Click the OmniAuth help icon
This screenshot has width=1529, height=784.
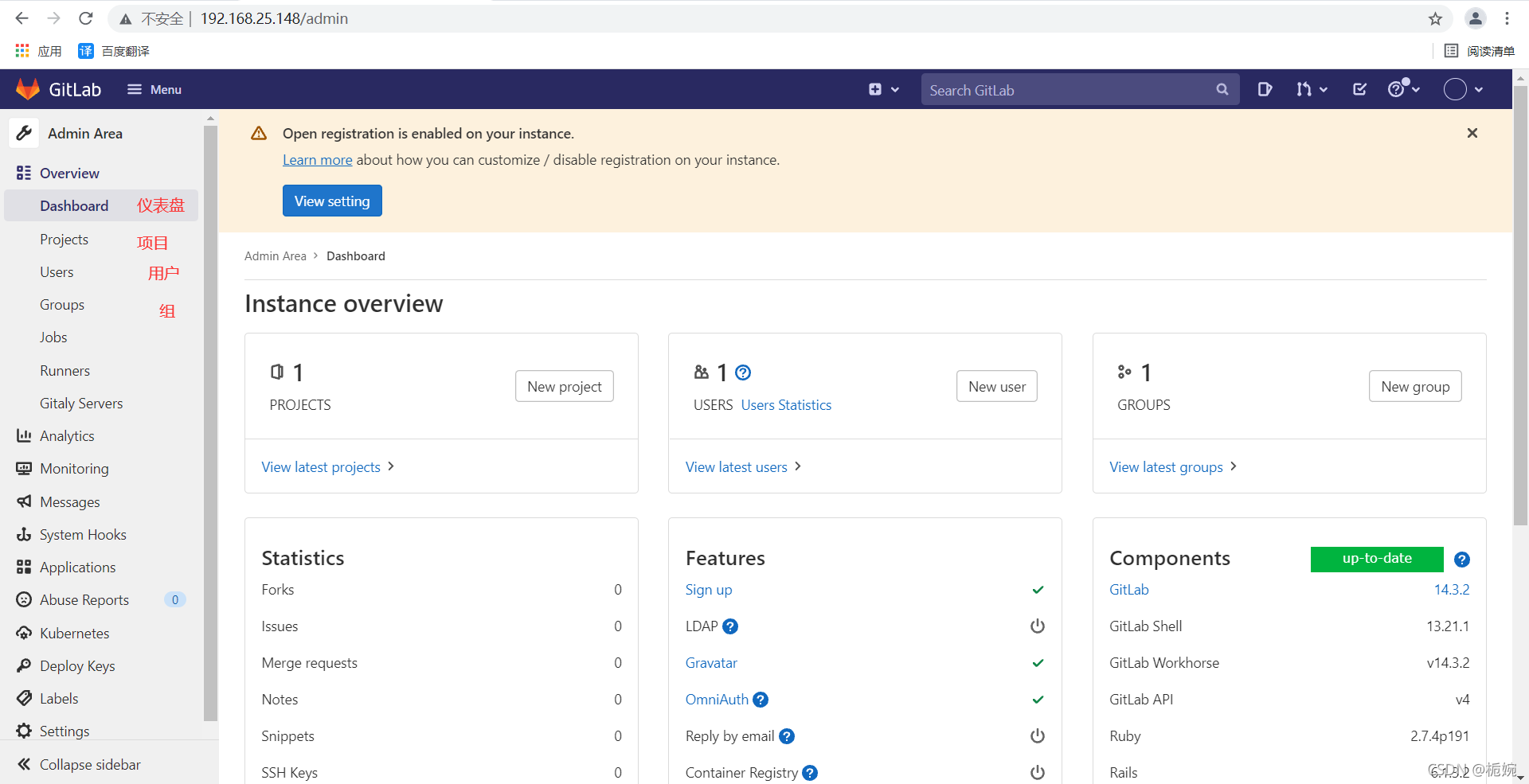(761, 700)
